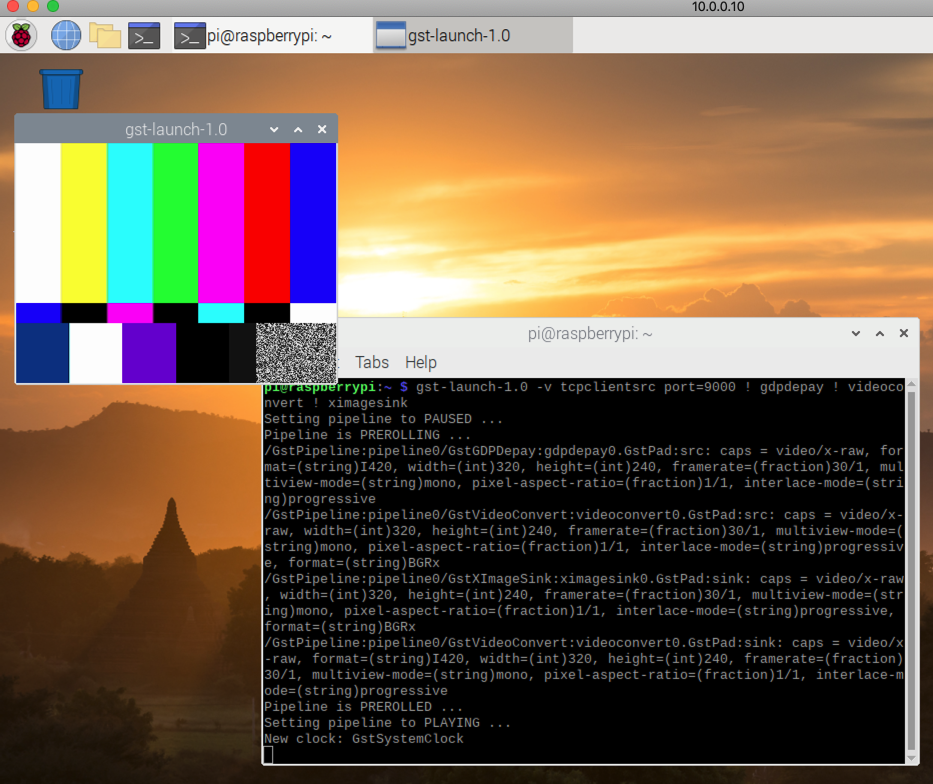The image size is (933, 784).
Task: Close the gst-launch-1.0 video window
Action: tap(322, 129)
